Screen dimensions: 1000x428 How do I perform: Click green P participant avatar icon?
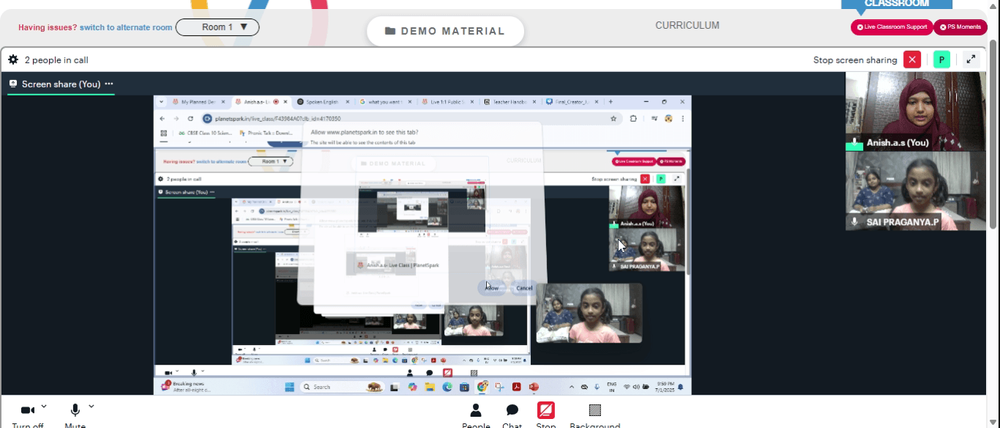pyautogui.click(x=941, y=60)
